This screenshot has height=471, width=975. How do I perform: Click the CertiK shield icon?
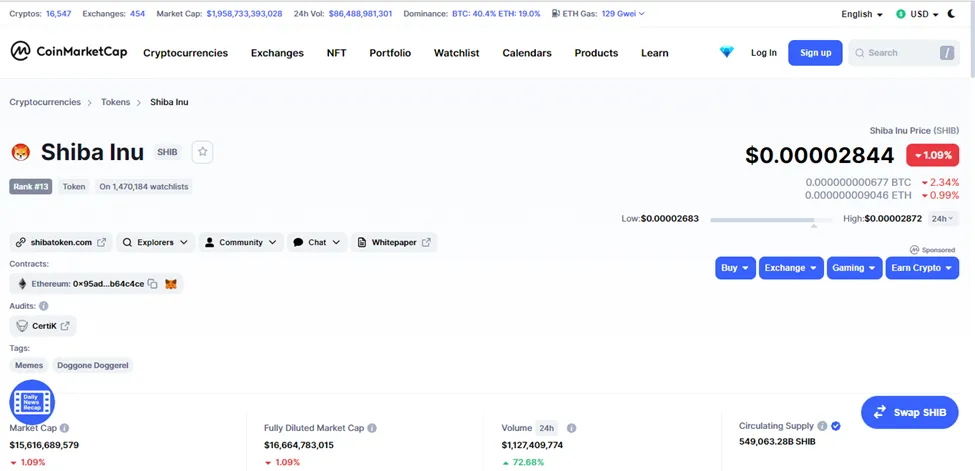point(22,326)
